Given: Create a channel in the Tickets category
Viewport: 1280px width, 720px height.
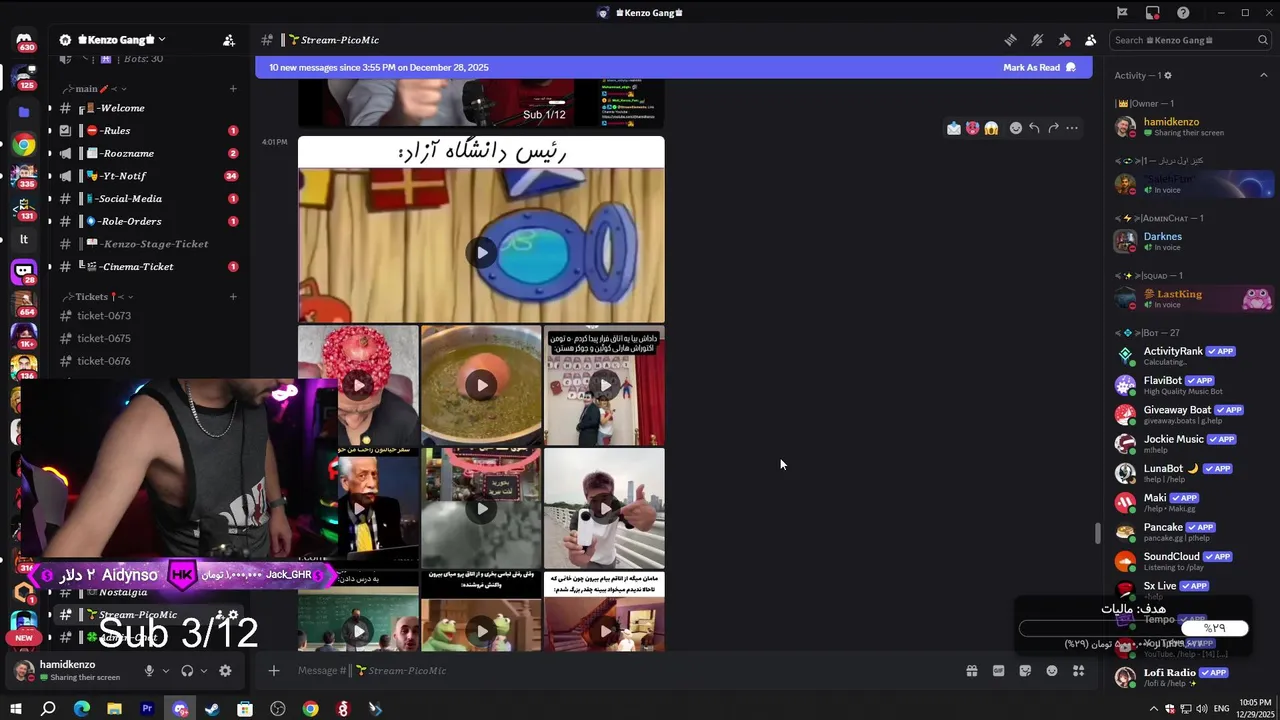Looking at the screenshot, I should pos(233,297).
